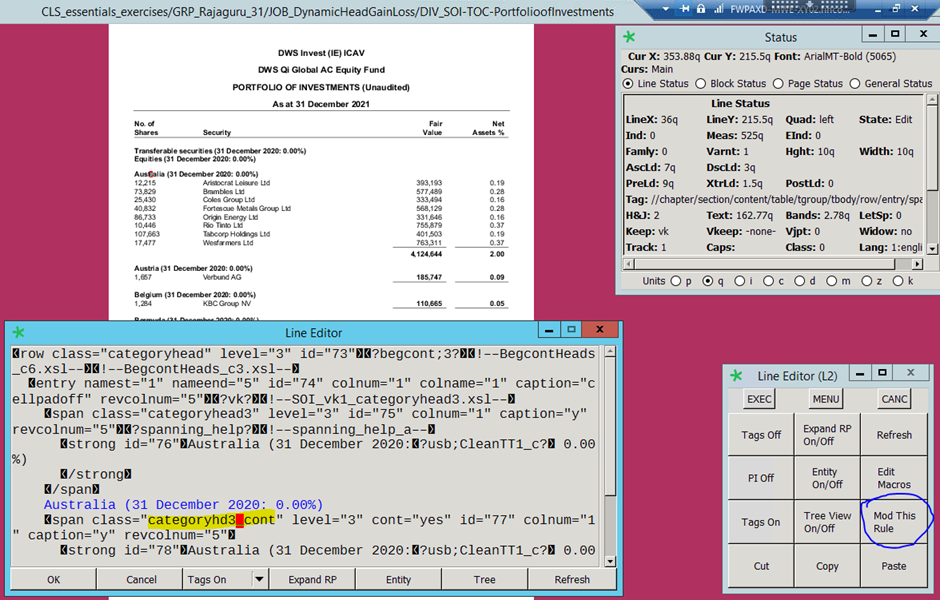The width and height of the screenshot is (940, 600).
Task: Choose units radio button p
Action: tap(676, 281)
